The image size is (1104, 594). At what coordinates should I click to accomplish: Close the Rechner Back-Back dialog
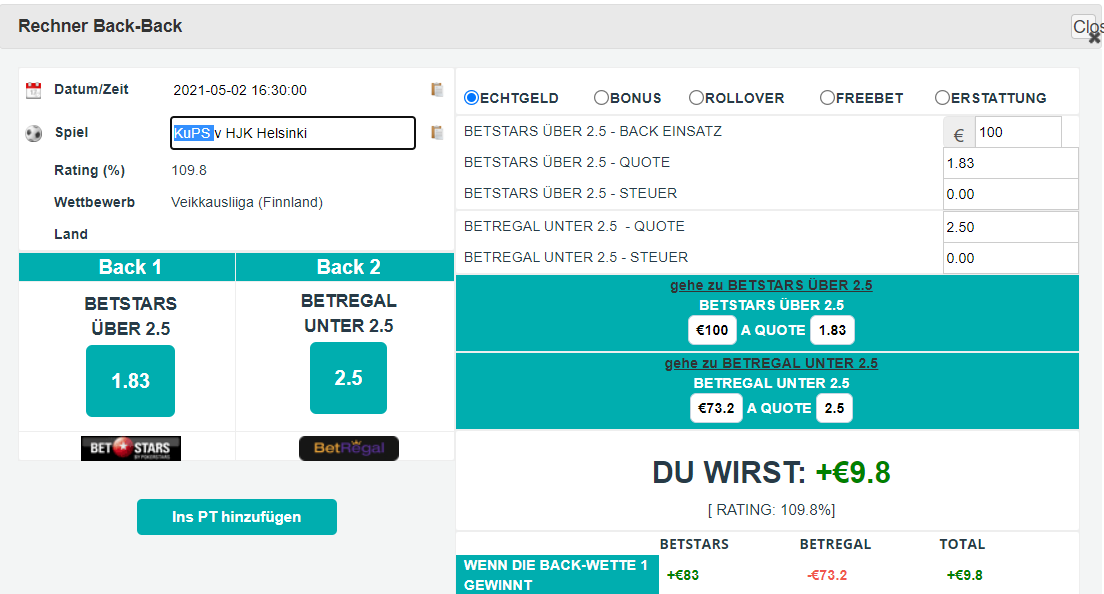click(1087, 27)
